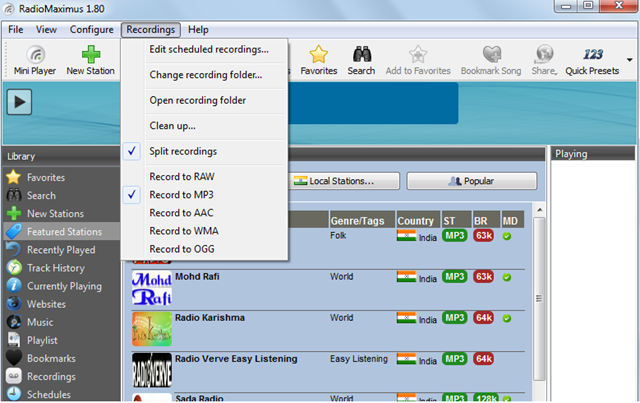
Task: Open Bookmarks in the sidebar
Action: point(62,358)
